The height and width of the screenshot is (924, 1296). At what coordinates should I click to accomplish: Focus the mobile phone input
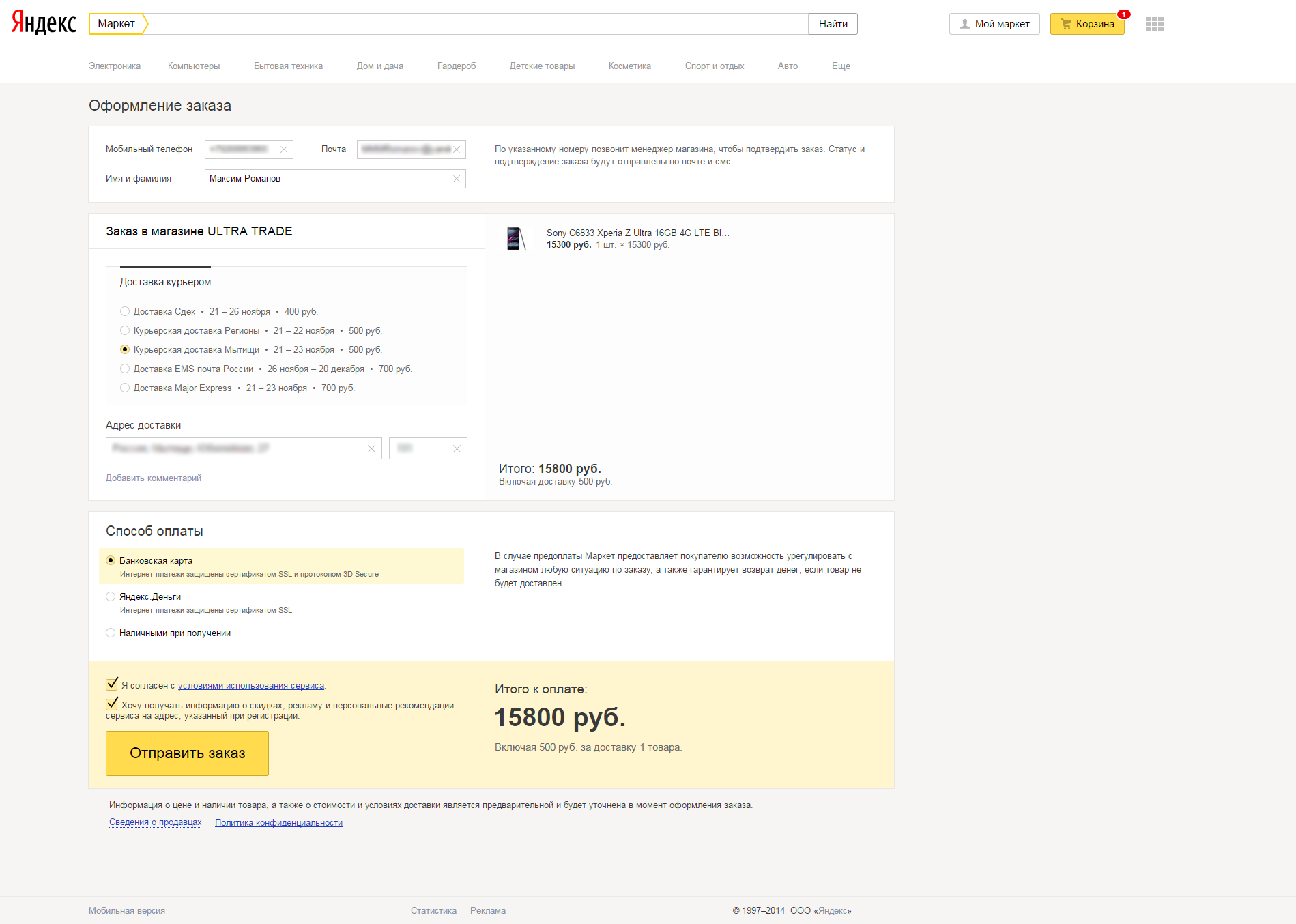coord(249,149)
